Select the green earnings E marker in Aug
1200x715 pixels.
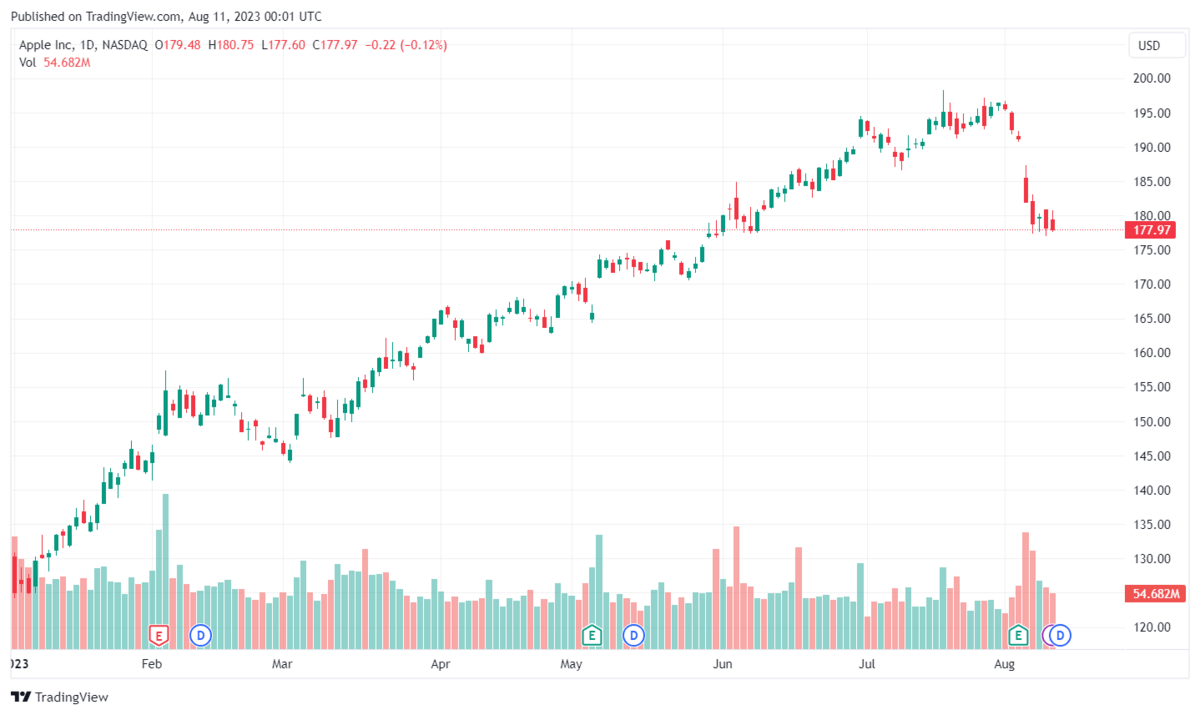tap(1019, 634)
